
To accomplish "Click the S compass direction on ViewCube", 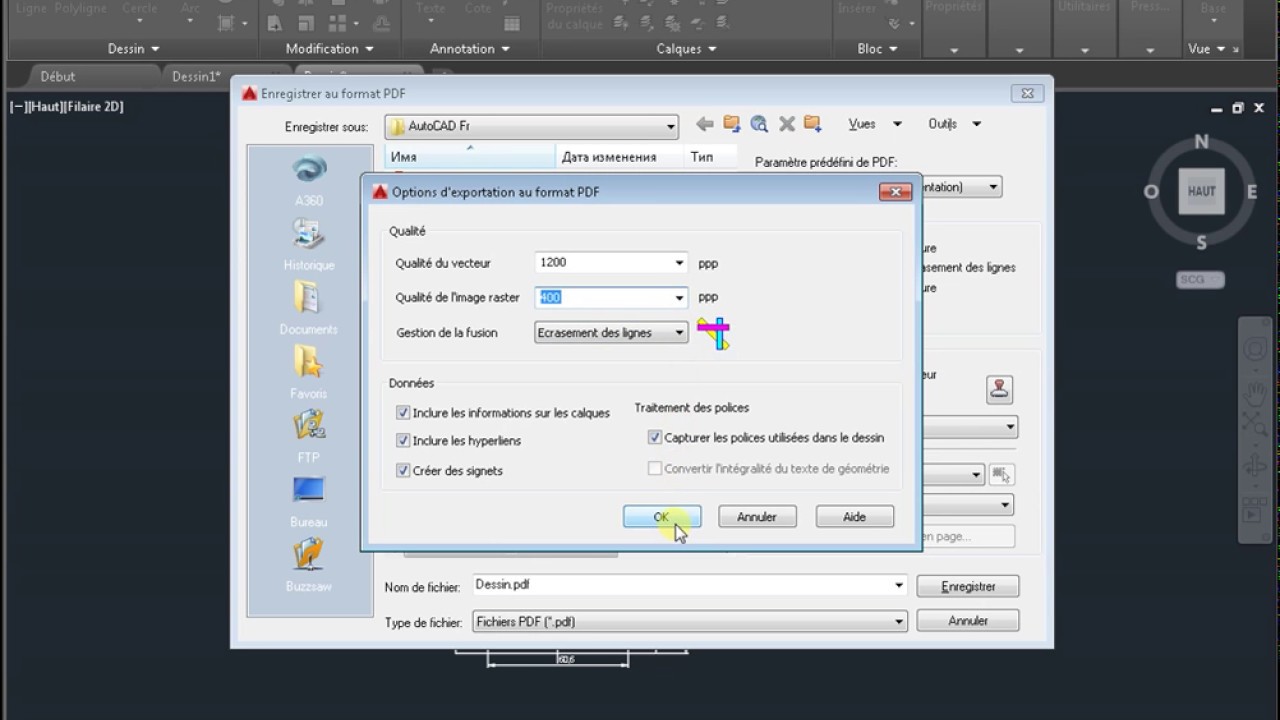I will coord(1202,242).
